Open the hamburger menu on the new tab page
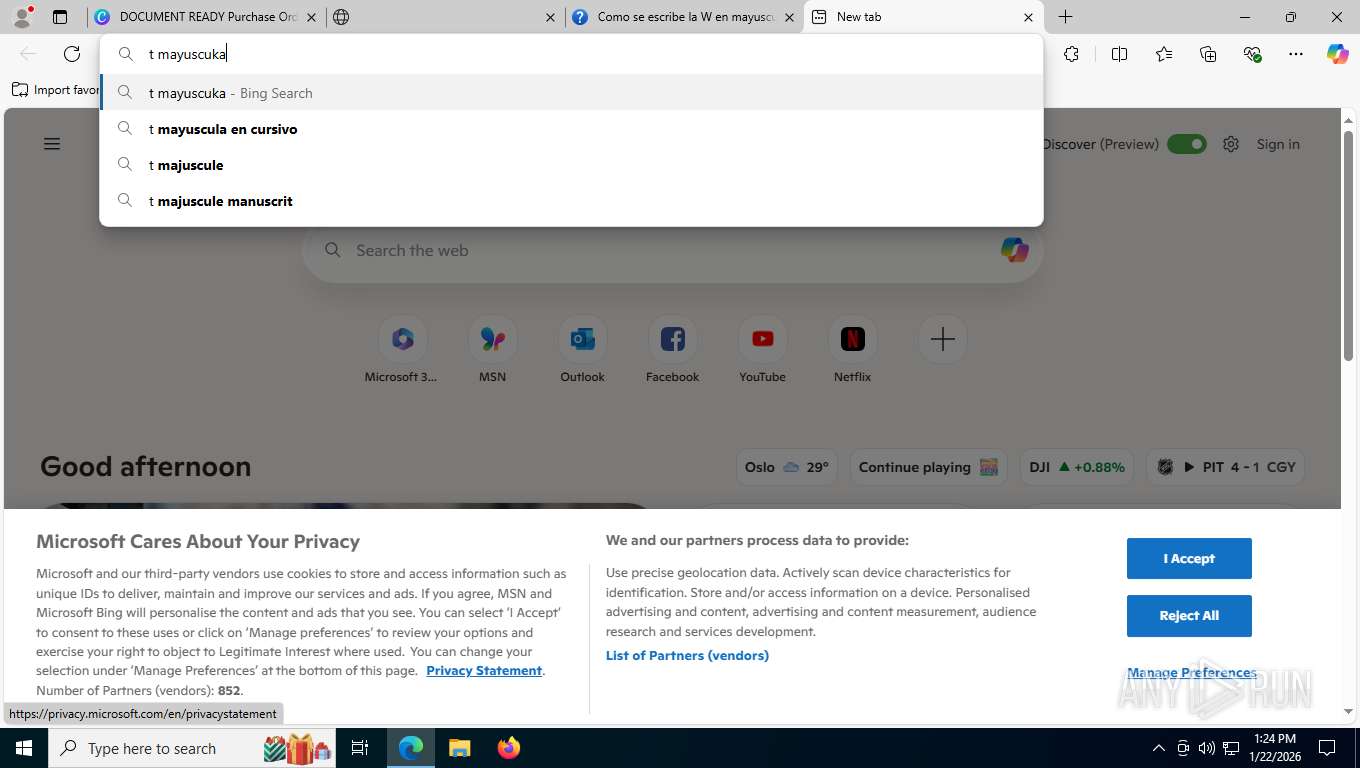 52,144
